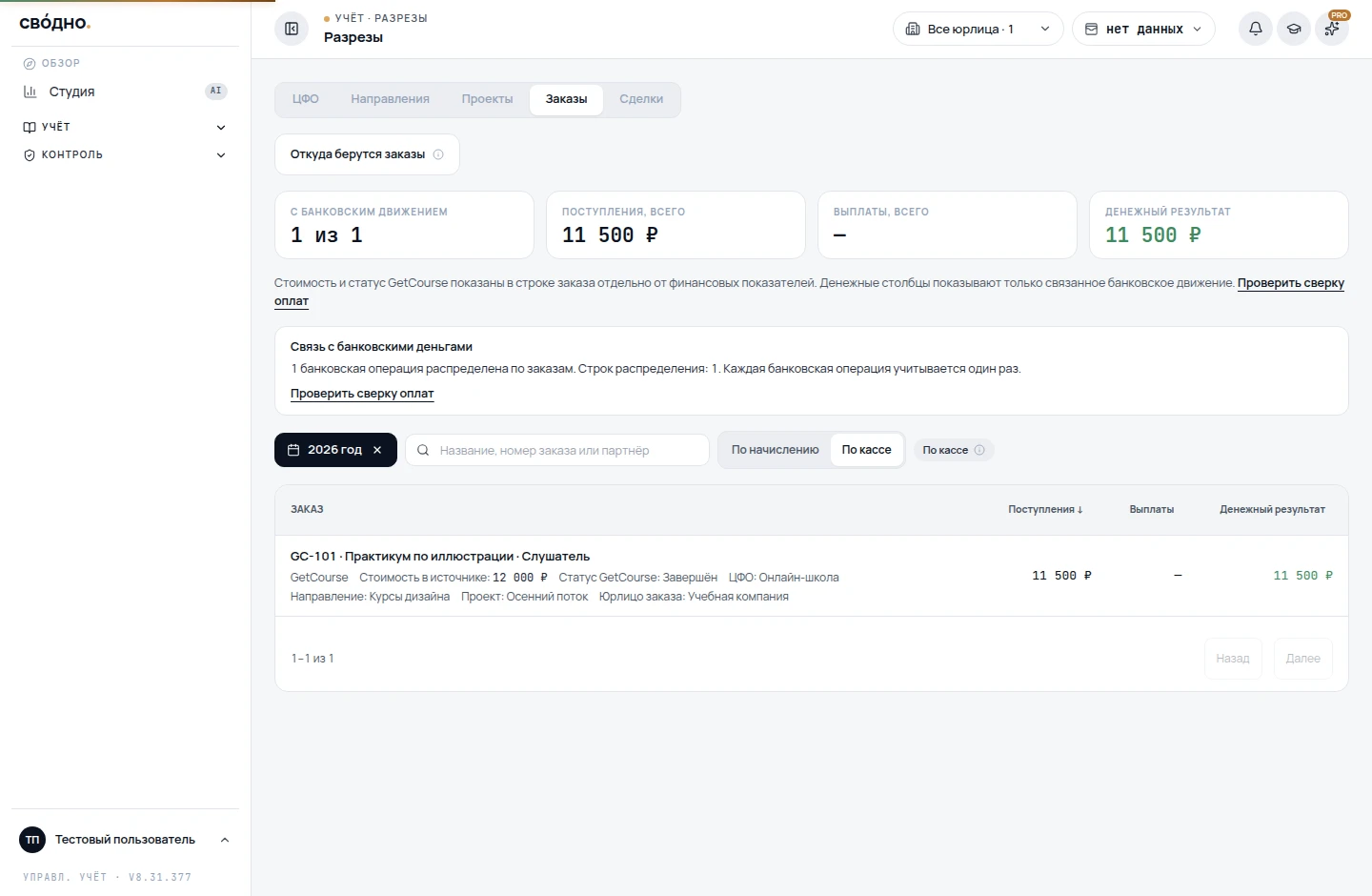Click the СВОДНО logo
This screenshot has width=1372, height=896.
click(55, 23)
